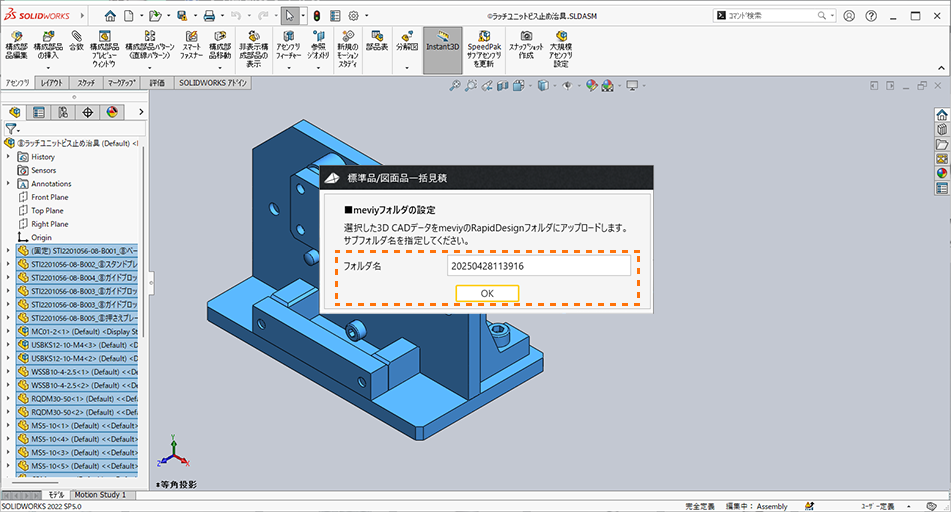This screenshot has width=951, height=512.
Task: Click 構成部品の挿入 (Insert Components) tool
Action: [x=48, y=45]
